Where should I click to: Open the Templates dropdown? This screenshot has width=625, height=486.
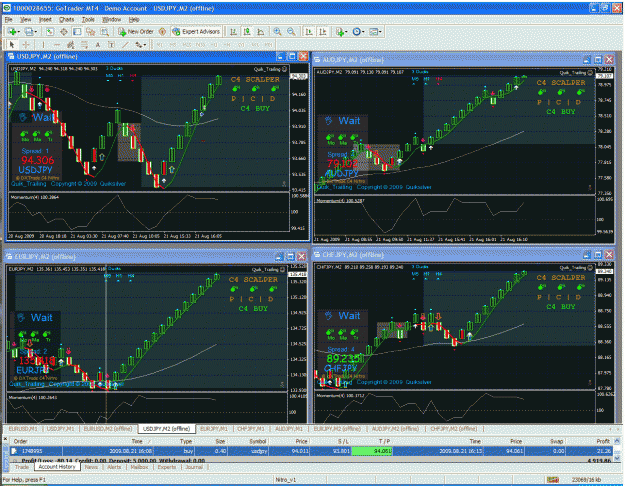coord(375,31)
